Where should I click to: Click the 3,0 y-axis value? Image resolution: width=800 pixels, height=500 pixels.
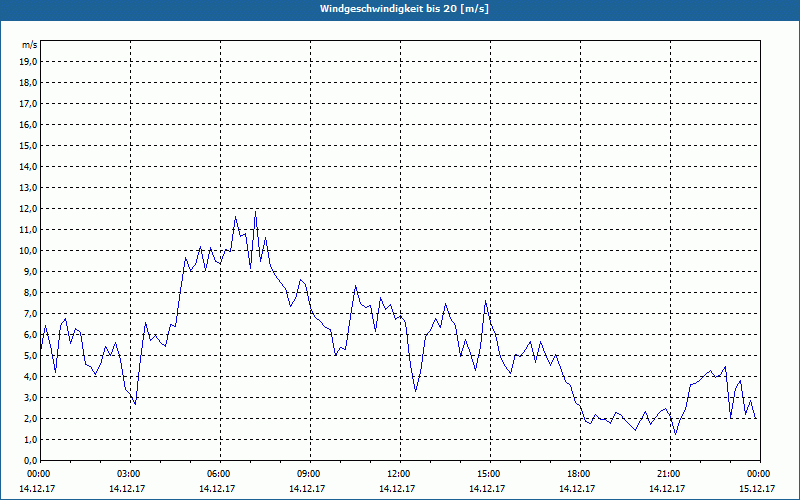click(x=30, y=397)
